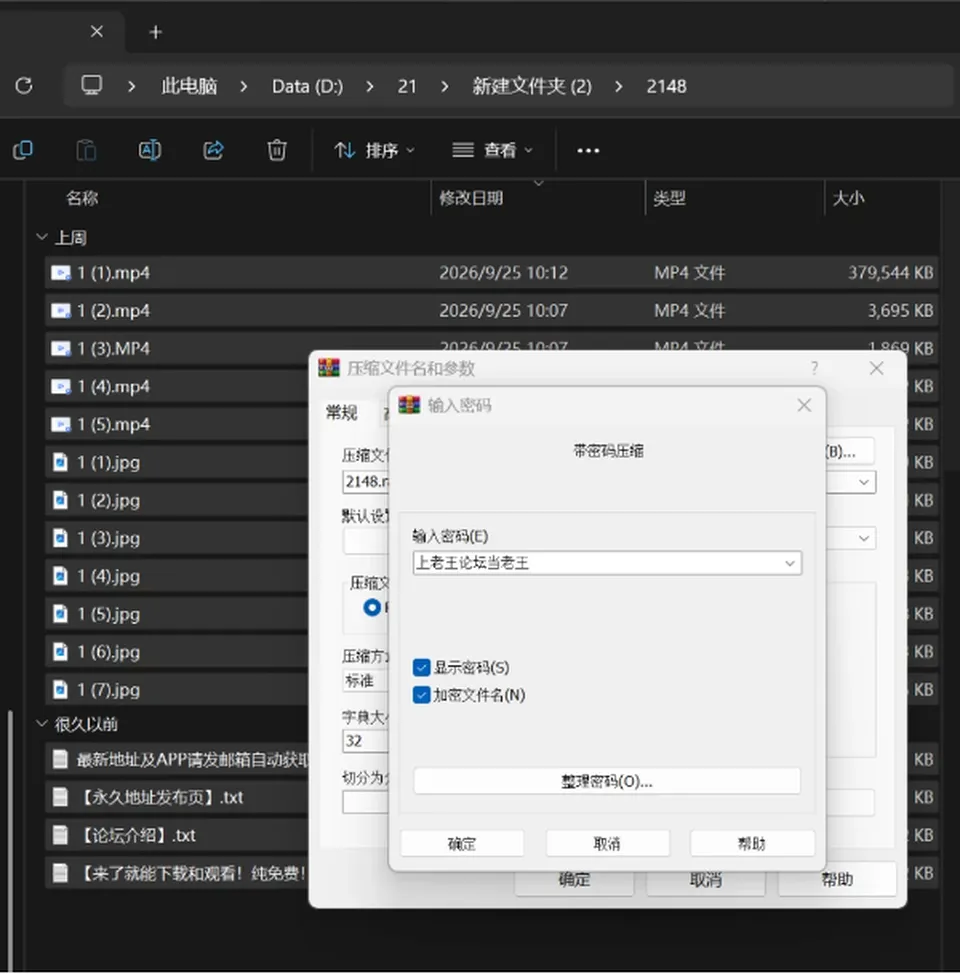
Task: Select the file 1 (7).jpg
Action: click(x=176, y=690)
